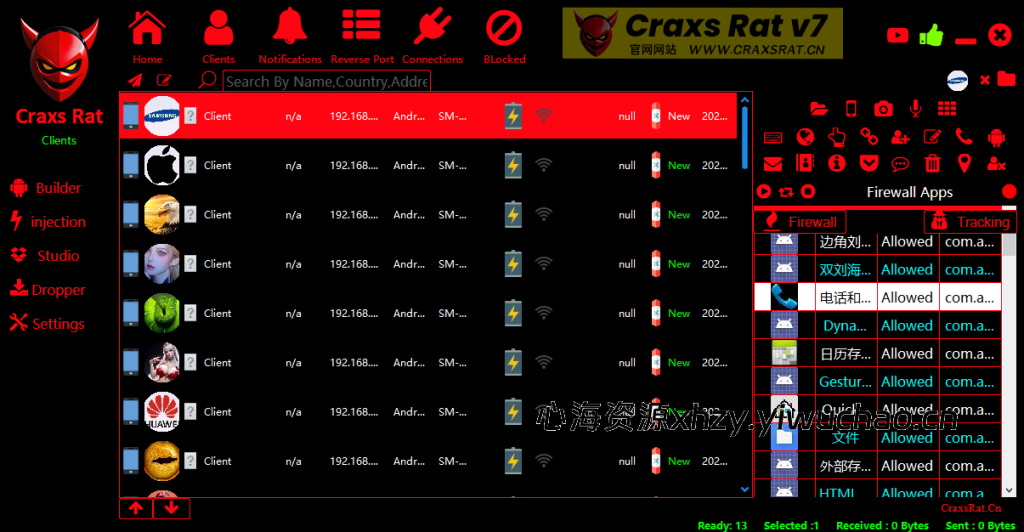1024x532 pixels.
Task: Click the paper plane icon beside search
Action: tap(135, 80)
